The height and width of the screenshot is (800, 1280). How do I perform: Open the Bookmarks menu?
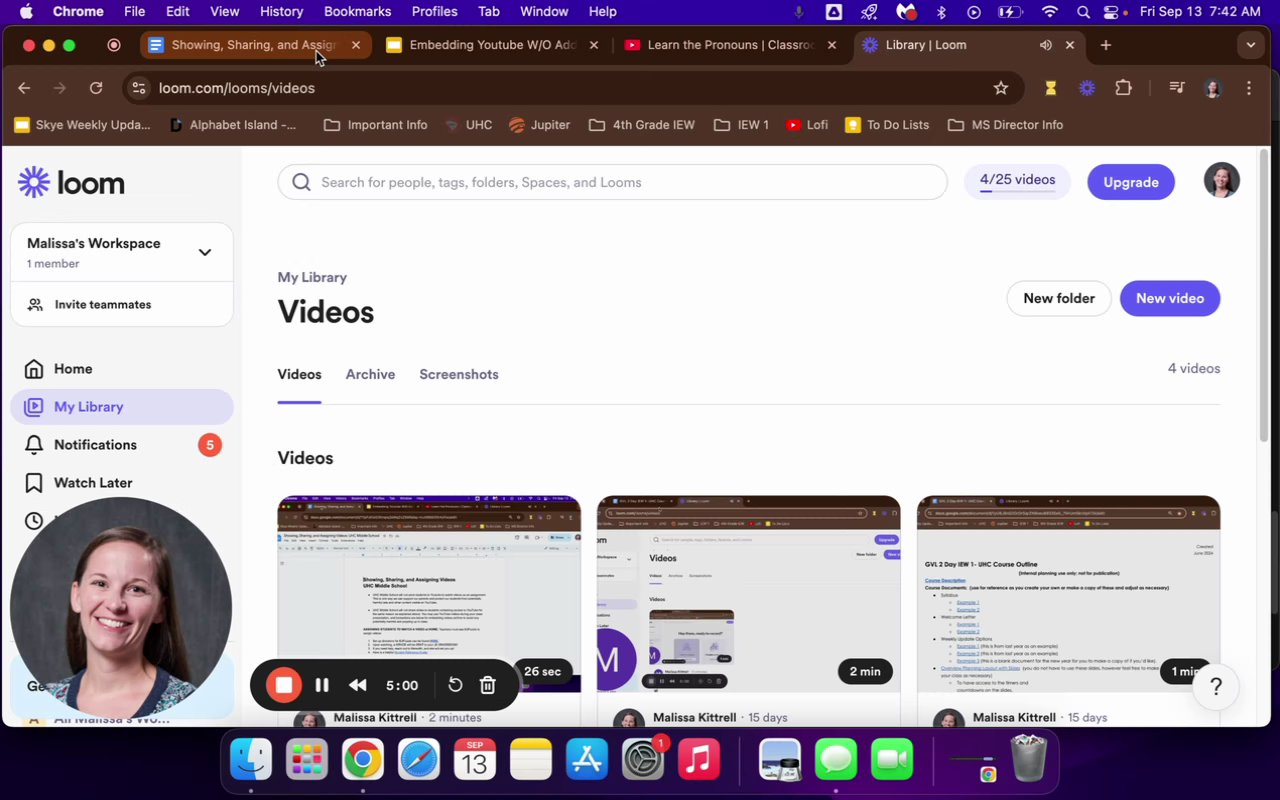(357, 11)
